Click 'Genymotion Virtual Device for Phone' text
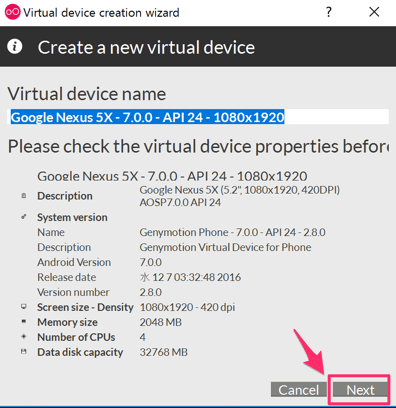Viewport: 396px width, 408px height. pos(225,247)
